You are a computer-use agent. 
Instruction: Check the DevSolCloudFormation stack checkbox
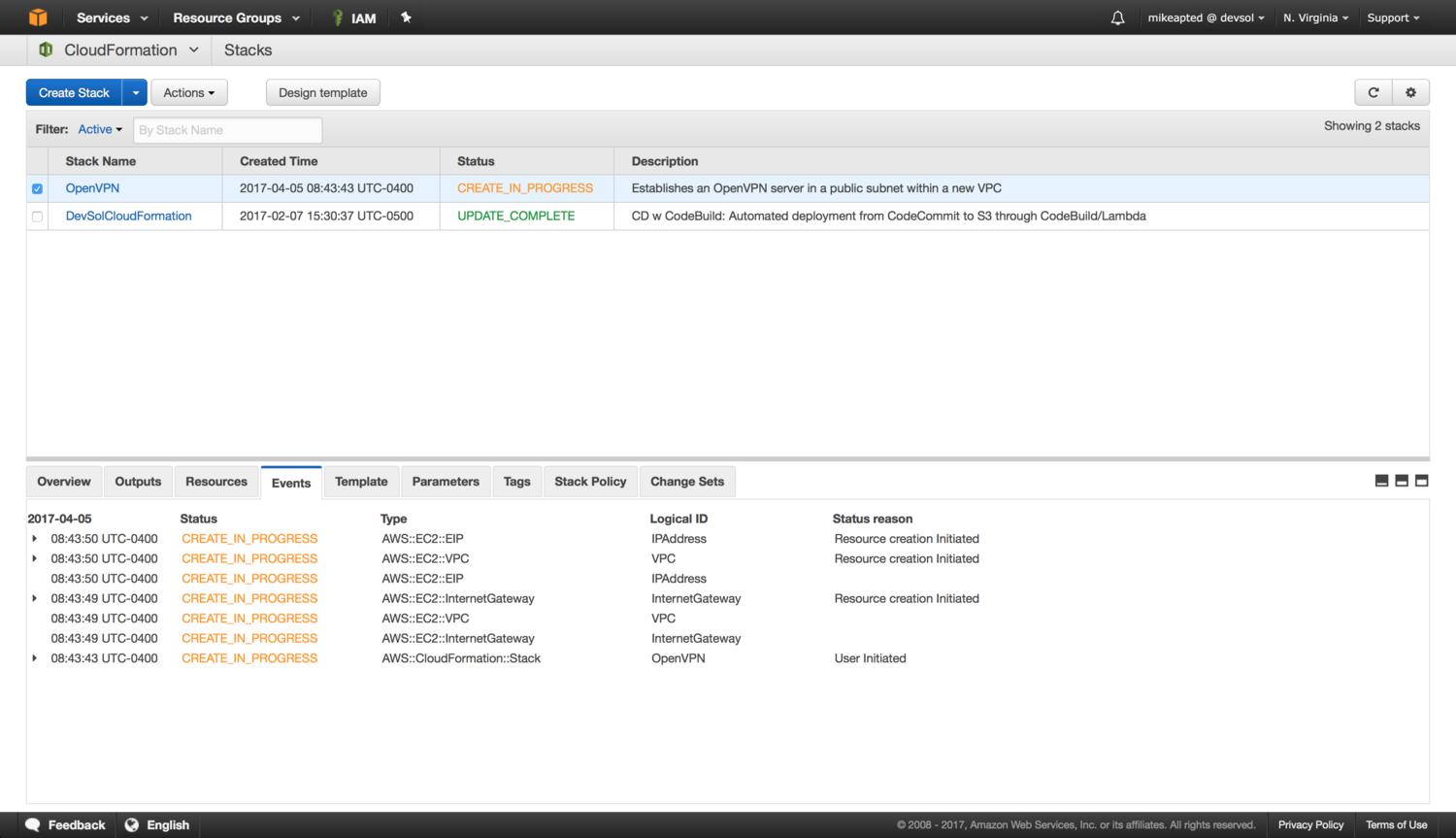pyautogui.click(x=37, y=217)
